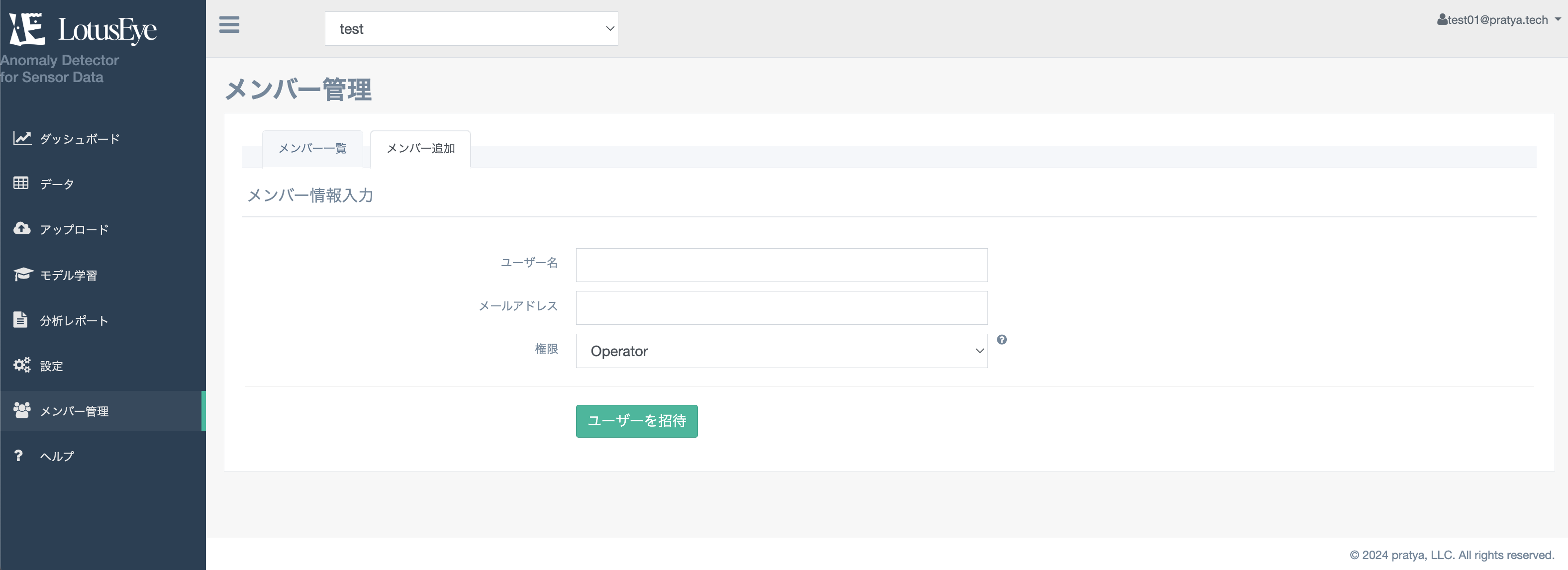
Task: Click the データ table grid icon
Action: point(21,183)
